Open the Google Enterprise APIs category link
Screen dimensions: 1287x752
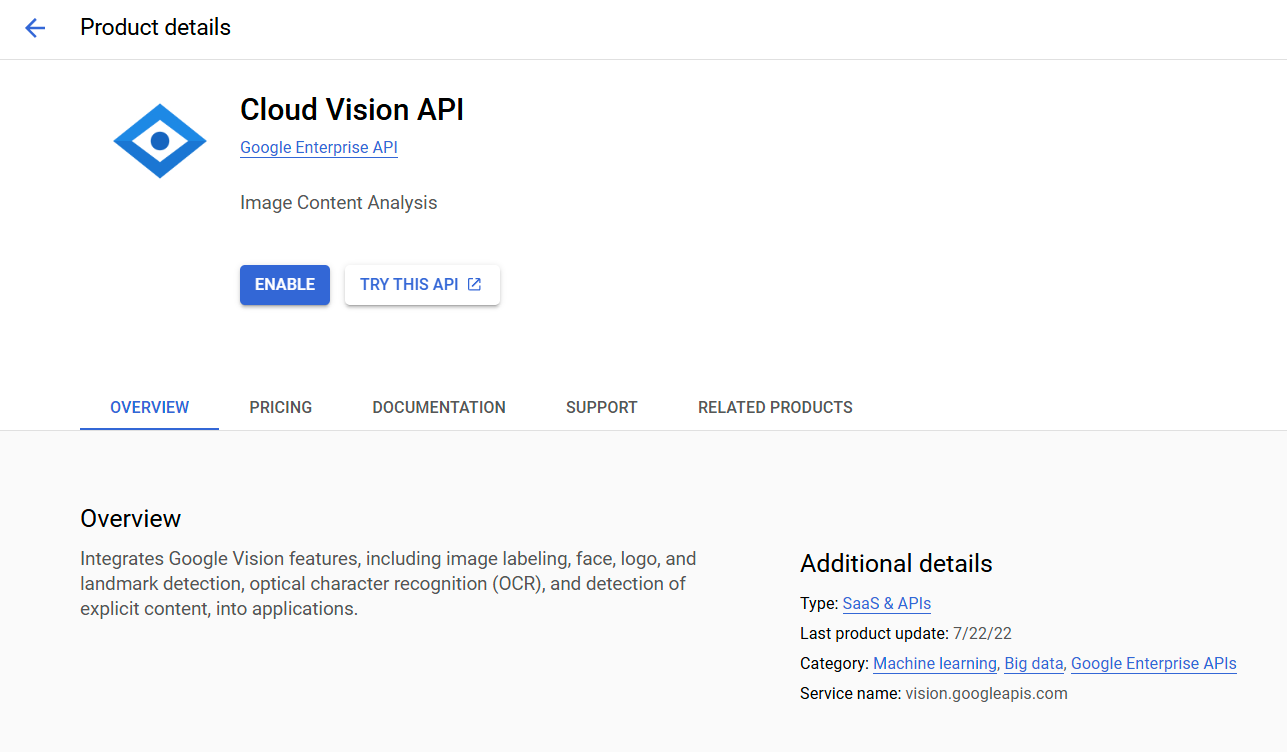click(1153, 663)
